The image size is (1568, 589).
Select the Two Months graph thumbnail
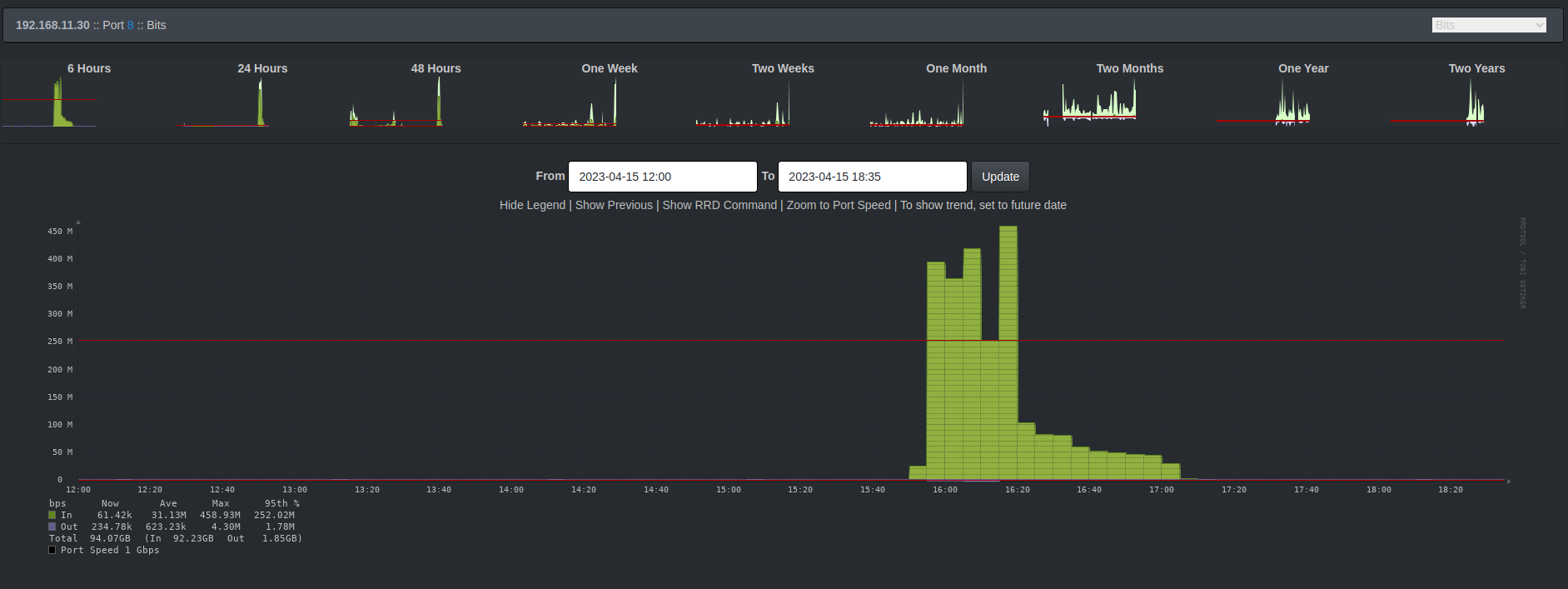point(1090,103)
